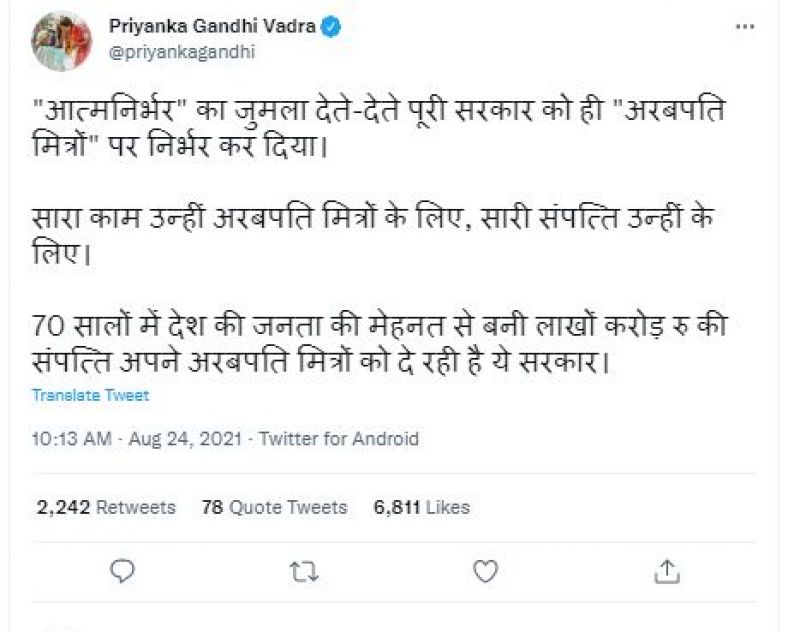Screen dimensions: 800x632
Task: View the 2,242 Retweets list
Action: coord(106,507)
